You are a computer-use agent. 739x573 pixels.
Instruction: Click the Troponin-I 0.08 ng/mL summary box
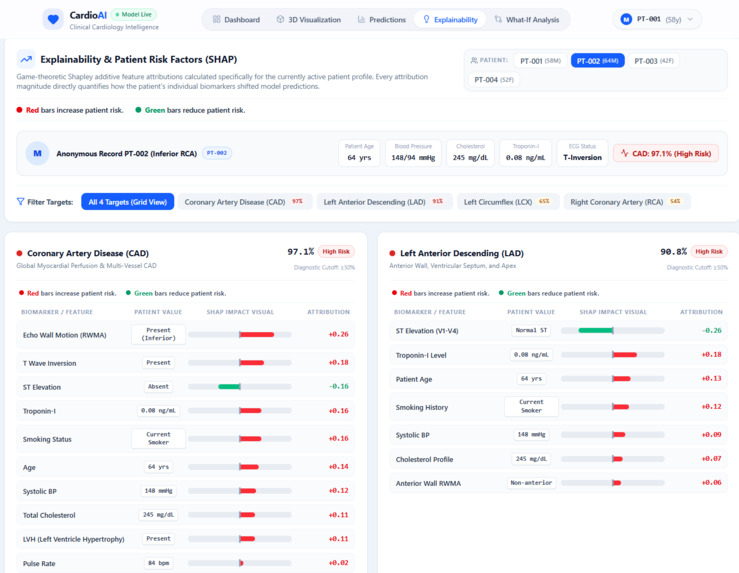click(x=526, y=153)
